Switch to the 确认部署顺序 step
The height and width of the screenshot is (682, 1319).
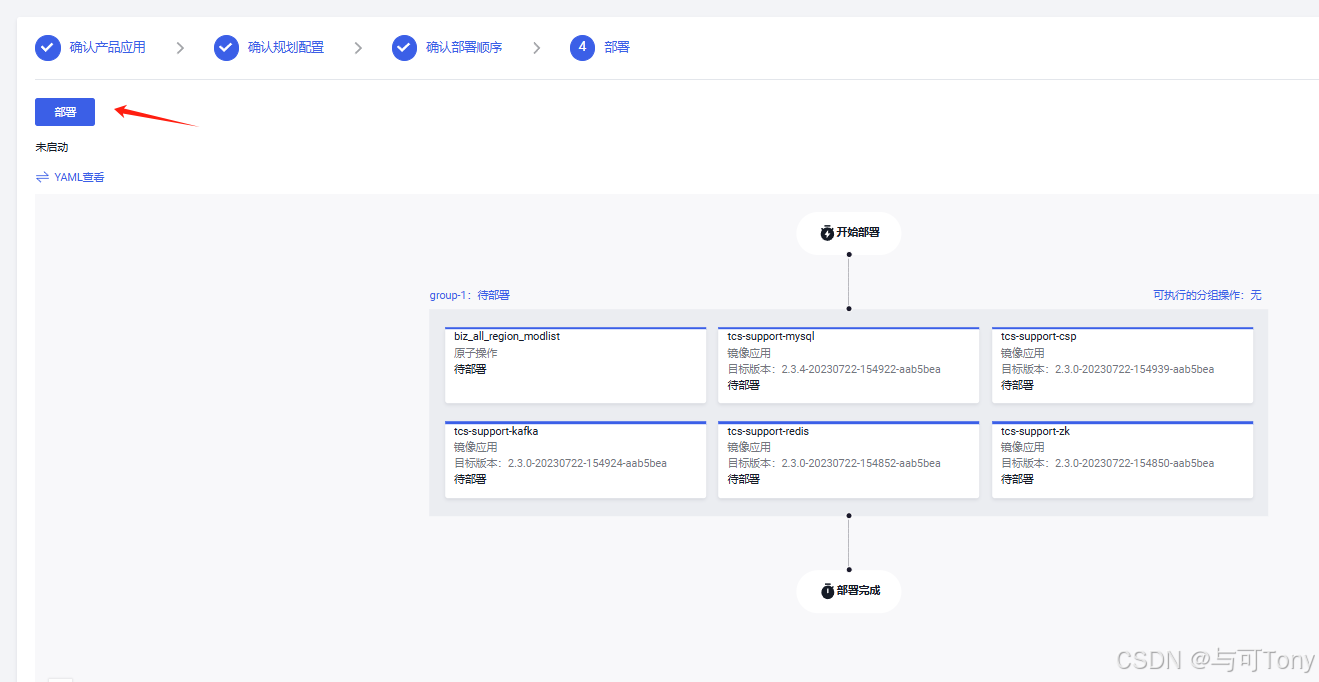click(x=466, y=47)
